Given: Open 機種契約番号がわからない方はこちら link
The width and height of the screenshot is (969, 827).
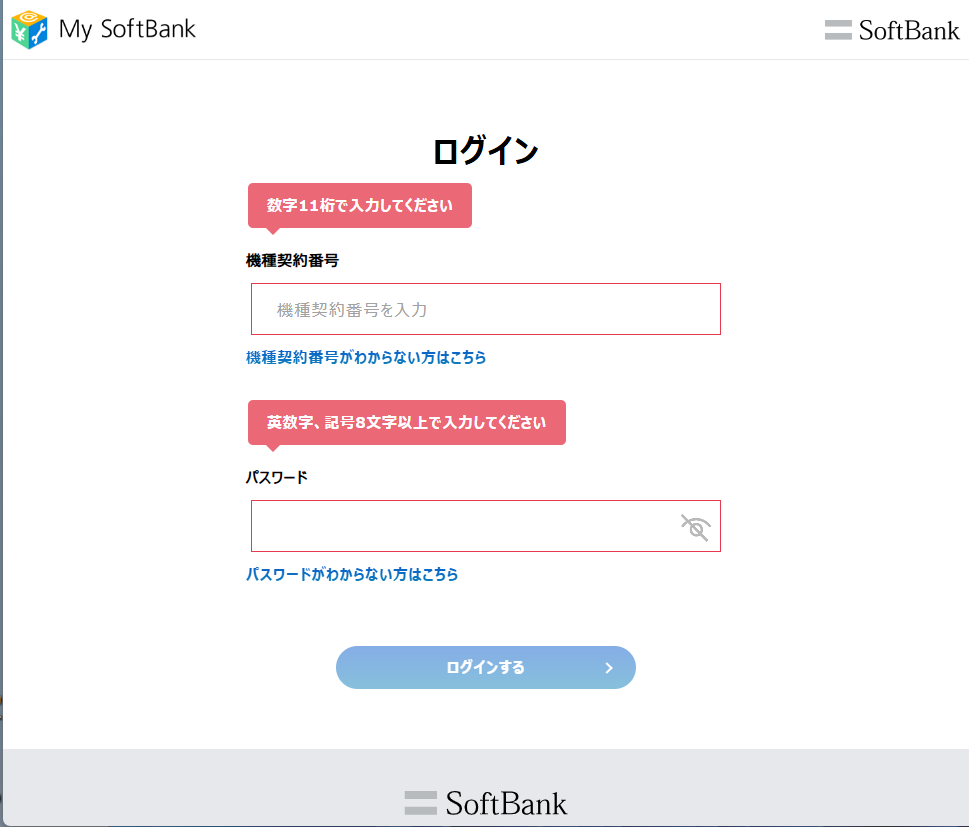Looking at the screenshot, I should pos(366,357).
